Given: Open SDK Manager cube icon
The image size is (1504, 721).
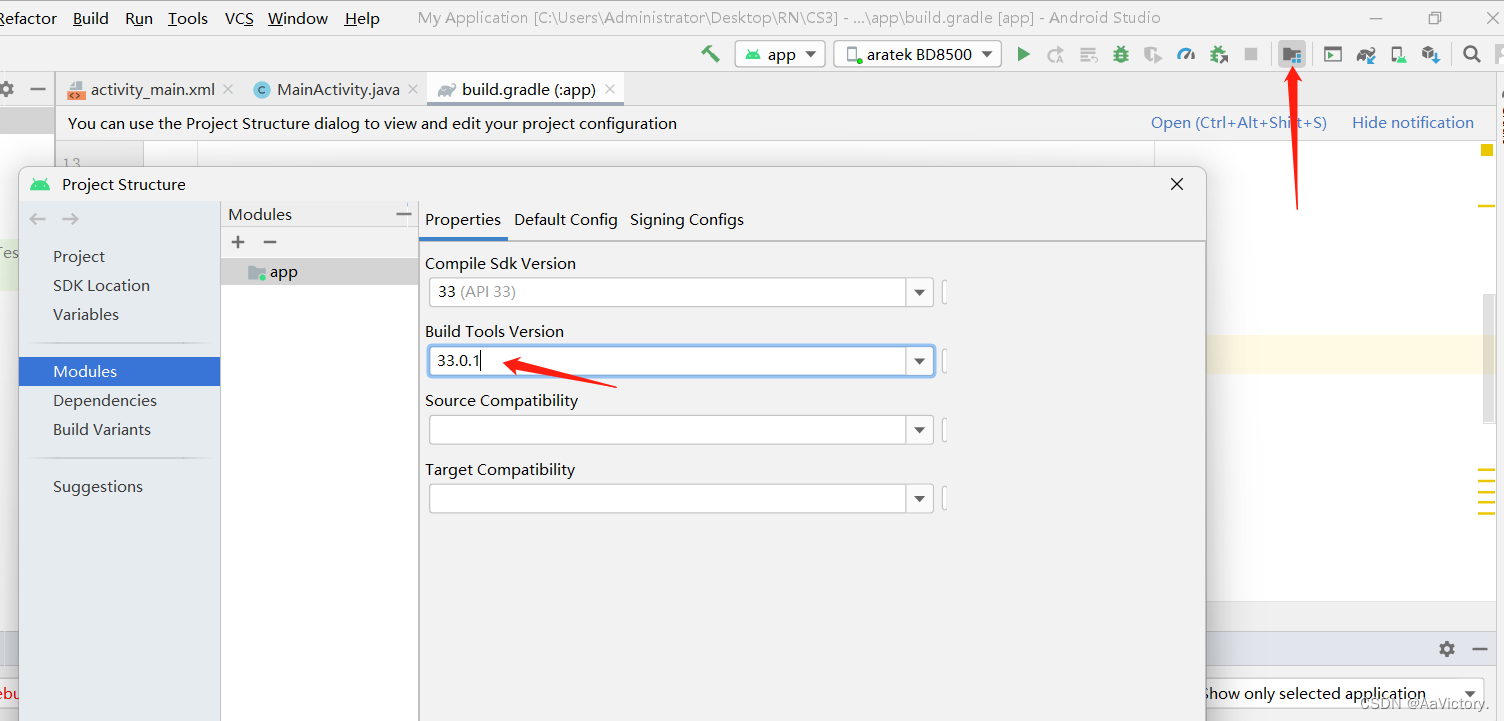Looking at the screenshot, I should pos(1430,54).
